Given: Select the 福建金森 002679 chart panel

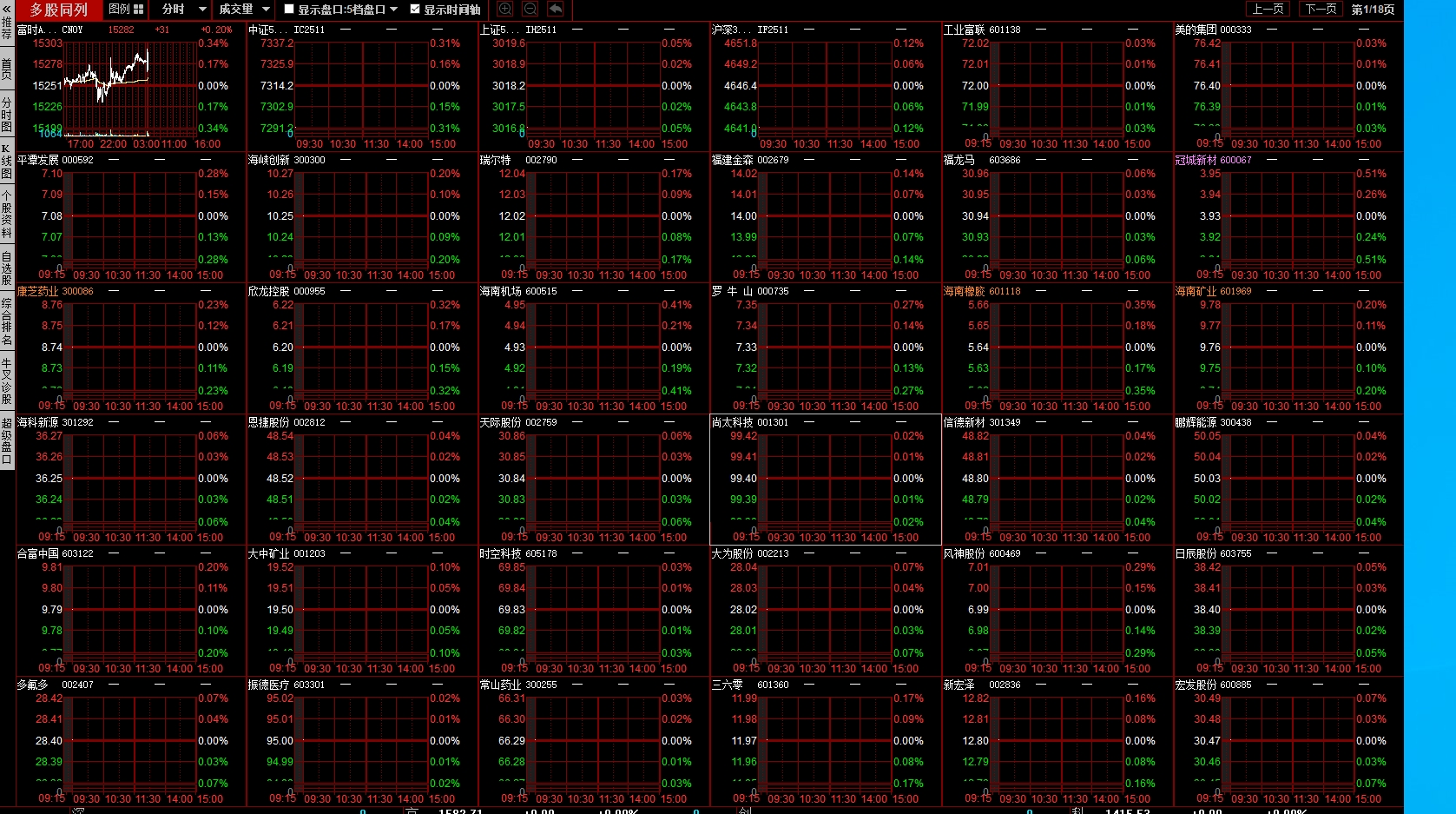Looking at the screenshot, I should [x=826, y=217].
